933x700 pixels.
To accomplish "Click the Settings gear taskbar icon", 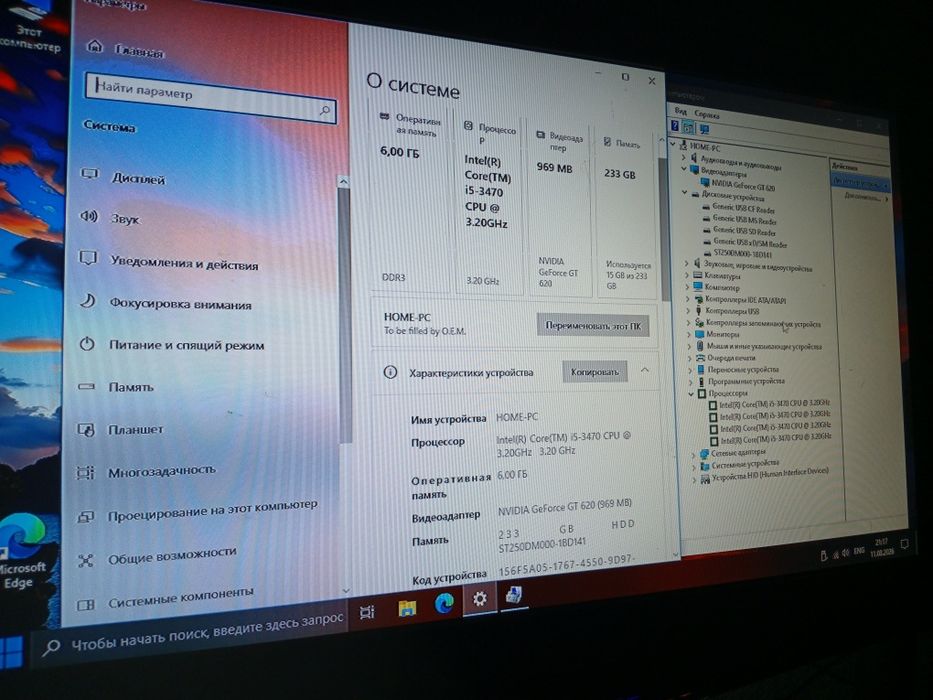I will click(480, 598).
